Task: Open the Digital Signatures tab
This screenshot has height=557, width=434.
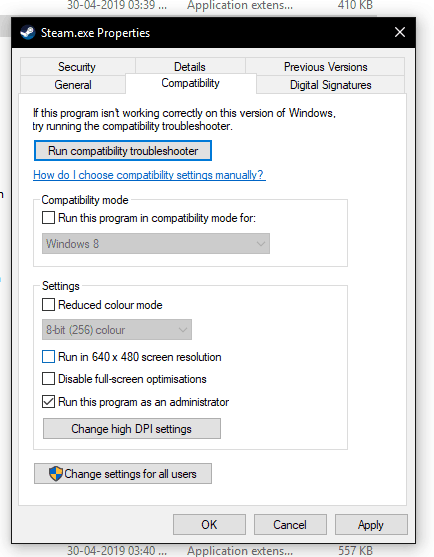Action: point(330,85)
